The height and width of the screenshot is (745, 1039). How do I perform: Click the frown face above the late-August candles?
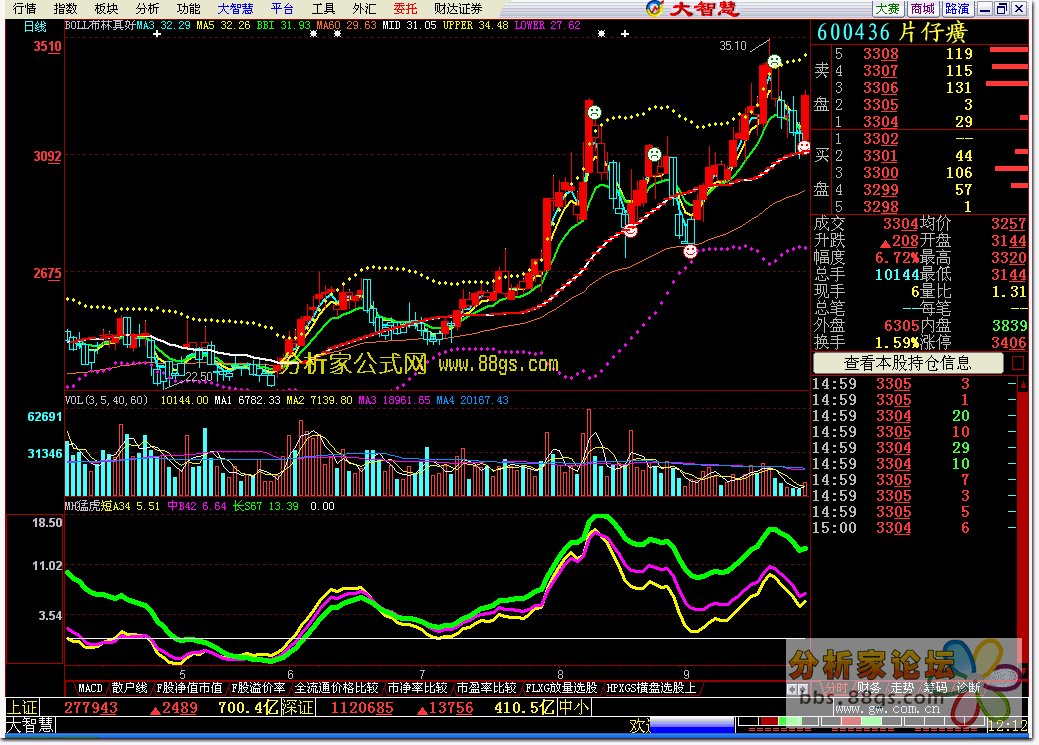click(654, 154)
